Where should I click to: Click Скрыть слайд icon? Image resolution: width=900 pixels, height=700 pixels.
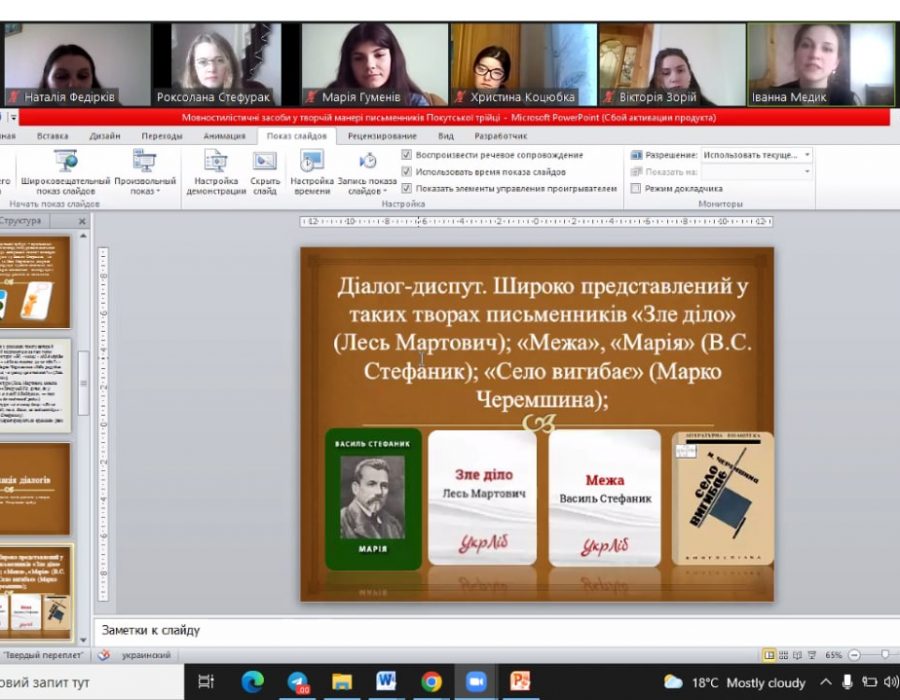pos(265,161)
